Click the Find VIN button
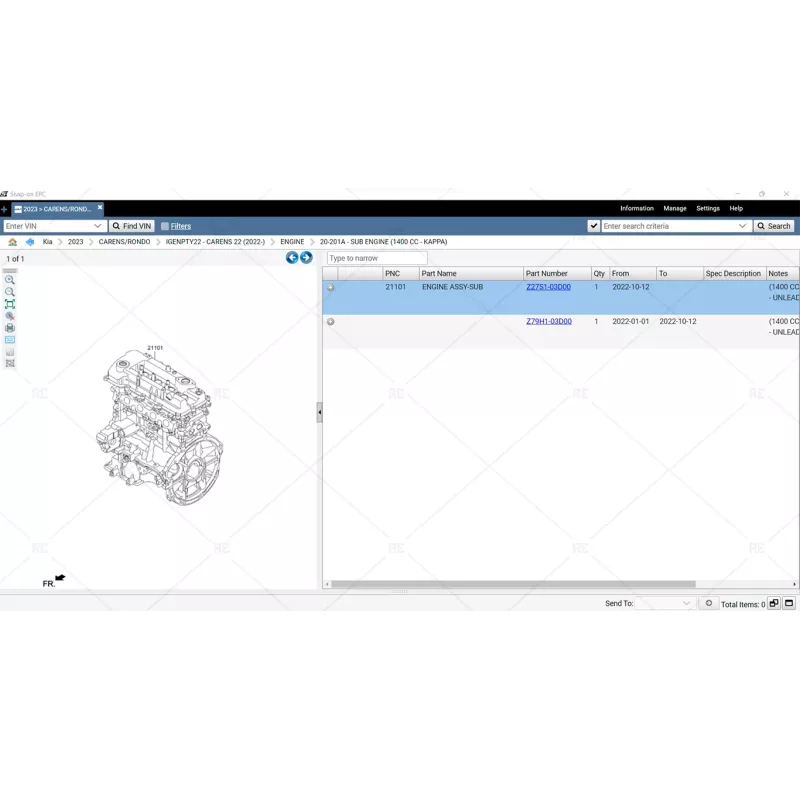800x800 pixels. point(132,227)
